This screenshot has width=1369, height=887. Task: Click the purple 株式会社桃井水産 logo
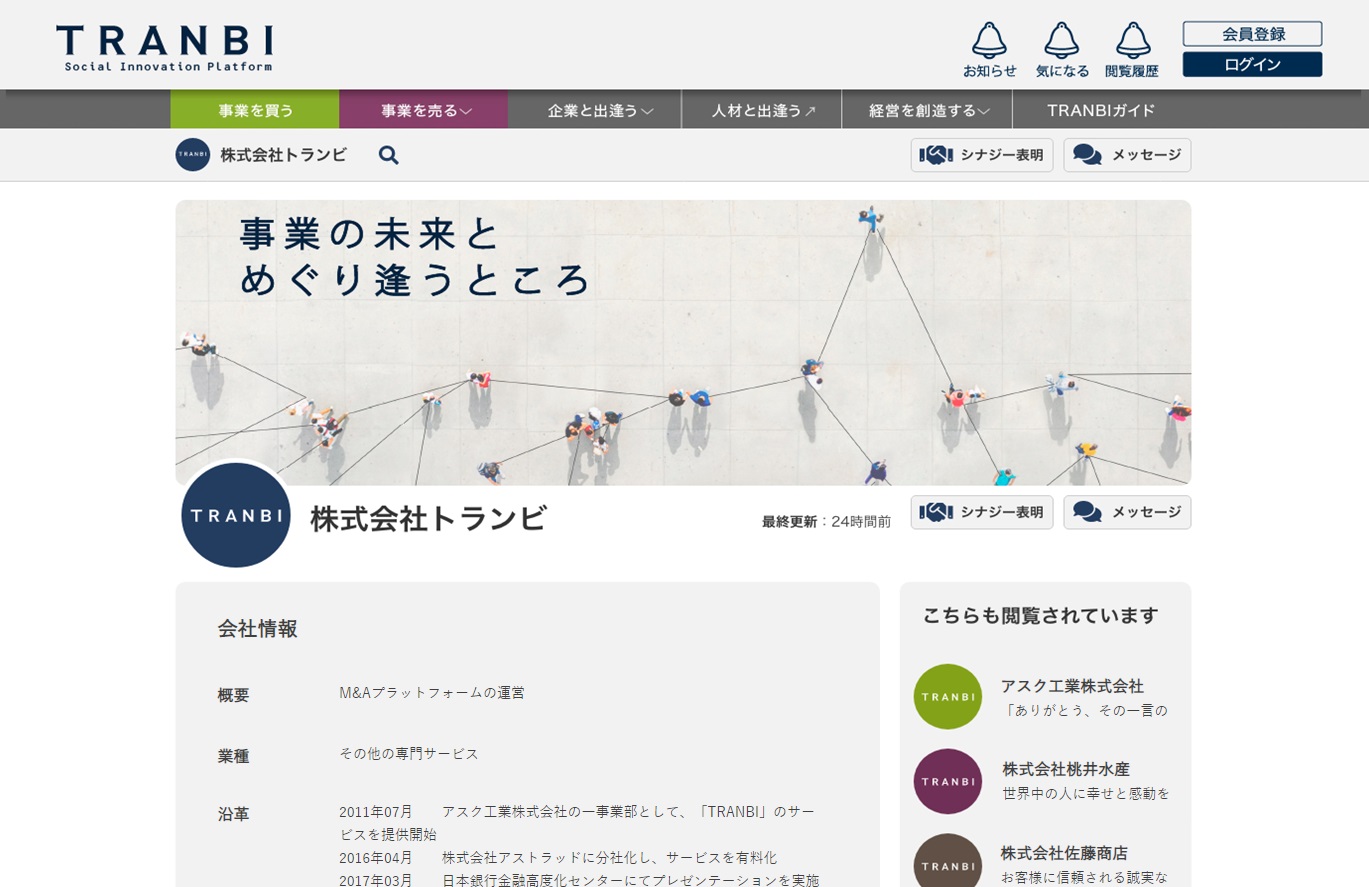[x=948, y=781]
